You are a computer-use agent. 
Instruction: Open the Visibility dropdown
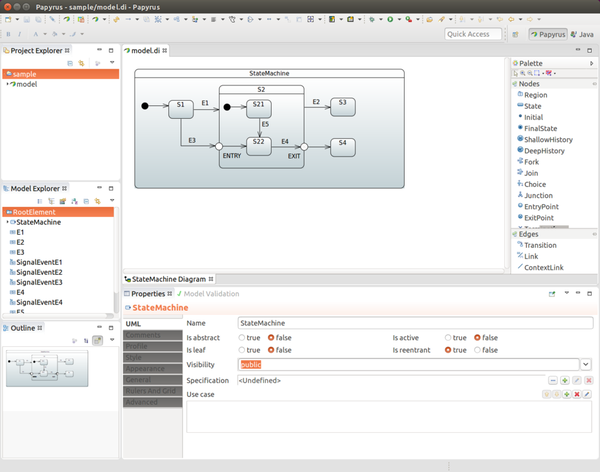pyautogui.click(x=586, y=365)
